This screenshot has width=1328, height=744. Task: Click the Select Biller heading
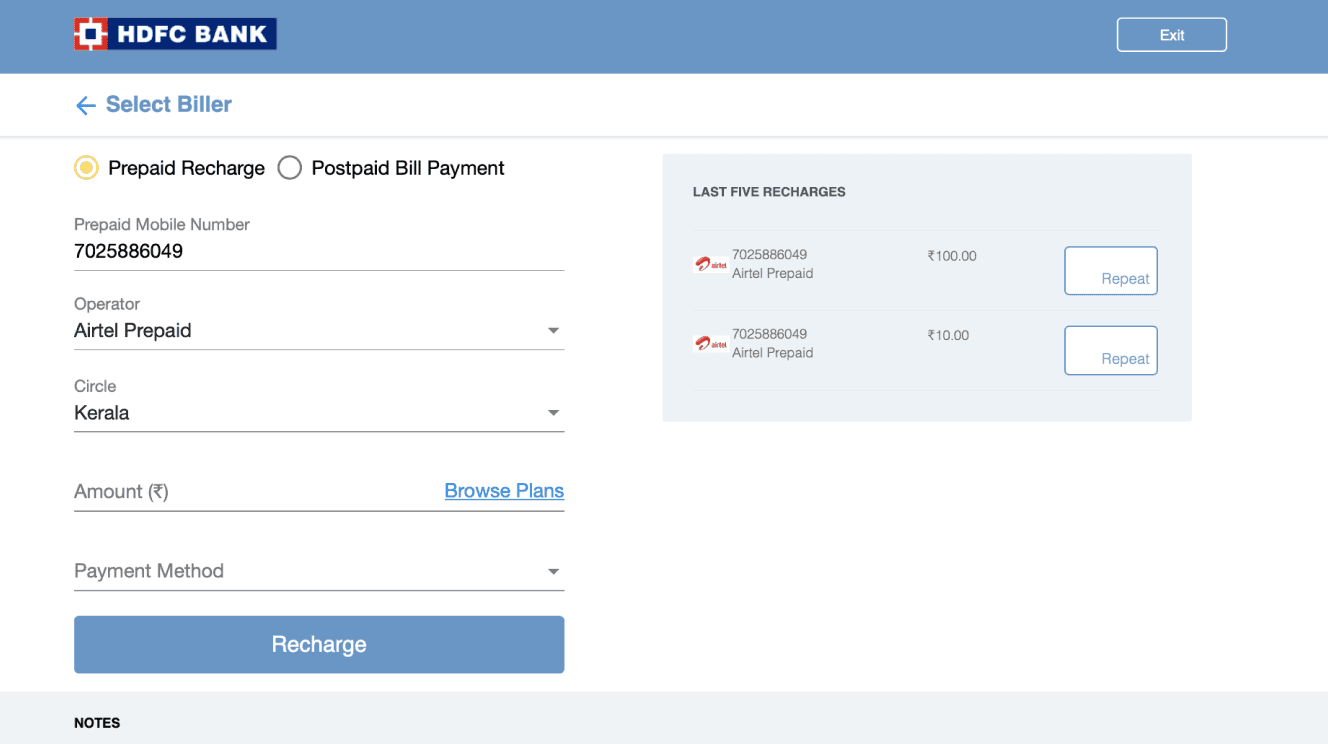point(169,104)
